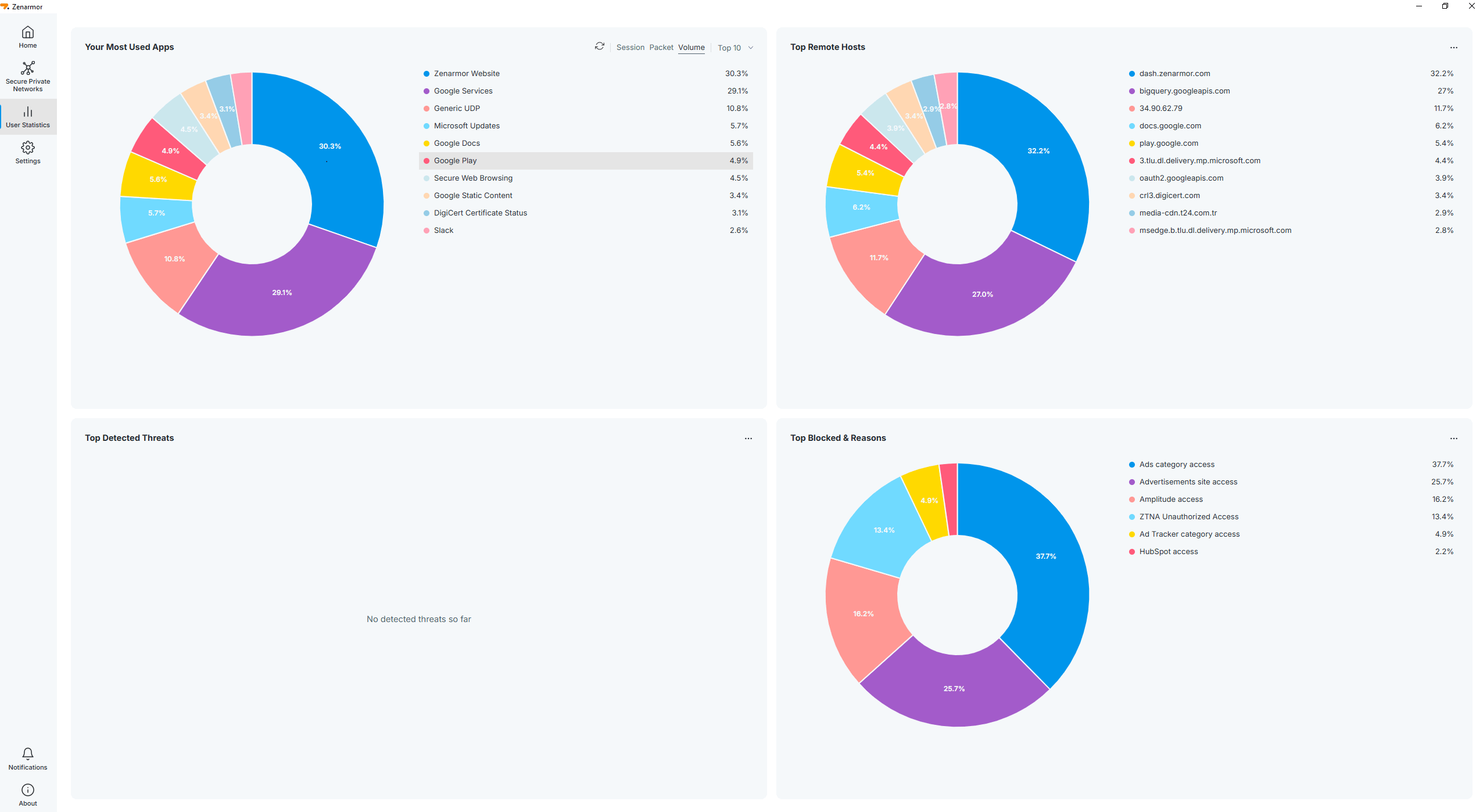
Task: Click Amplitude access legend entry
Action: (1291, 500)
